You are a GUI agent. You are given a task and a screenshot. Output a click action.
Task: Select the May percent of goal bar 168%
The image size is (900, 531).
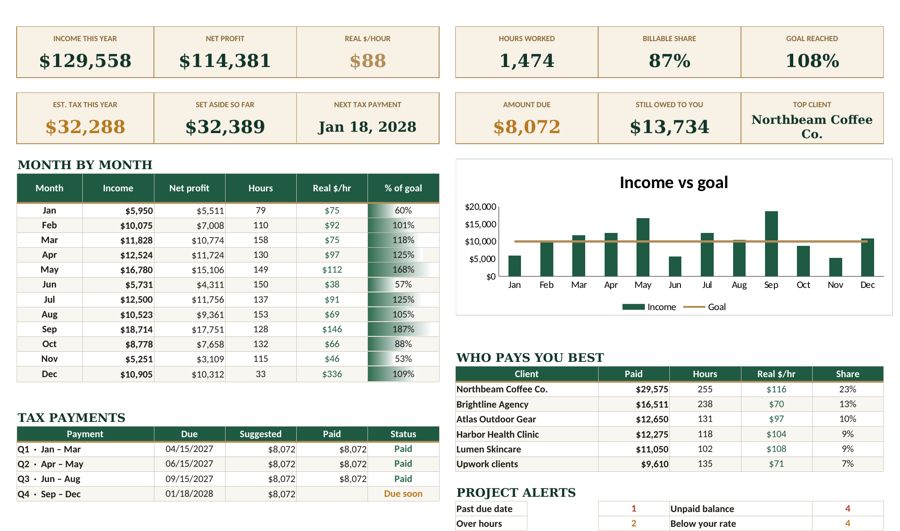tap(403, 270)
